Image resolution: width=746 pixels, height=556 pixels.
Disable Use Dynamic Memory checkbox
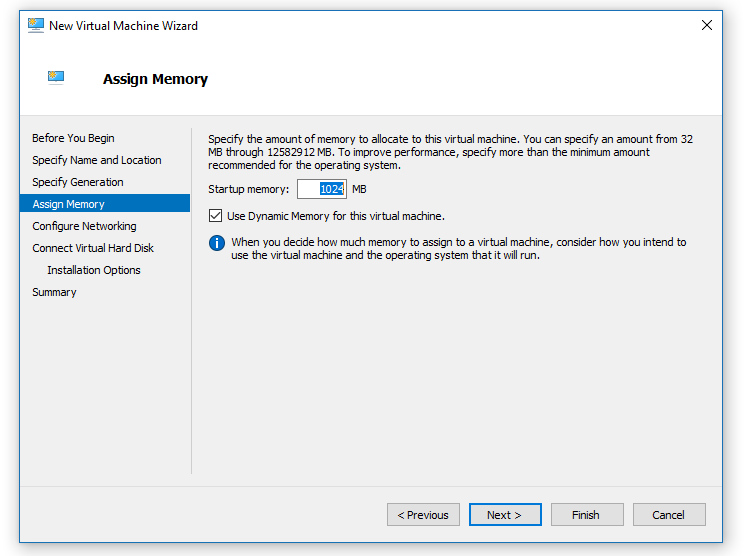tap(216, 216)
